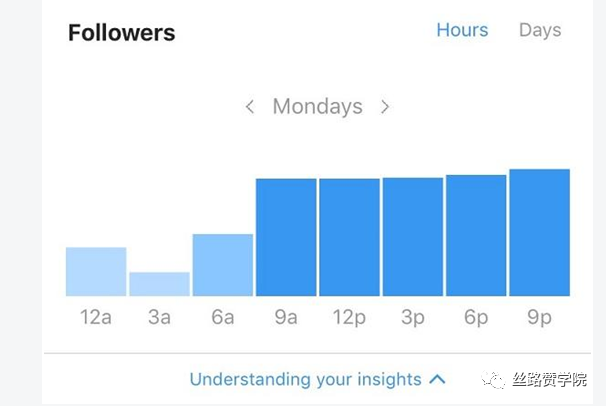Click the 12a axis label

[96, 317]
